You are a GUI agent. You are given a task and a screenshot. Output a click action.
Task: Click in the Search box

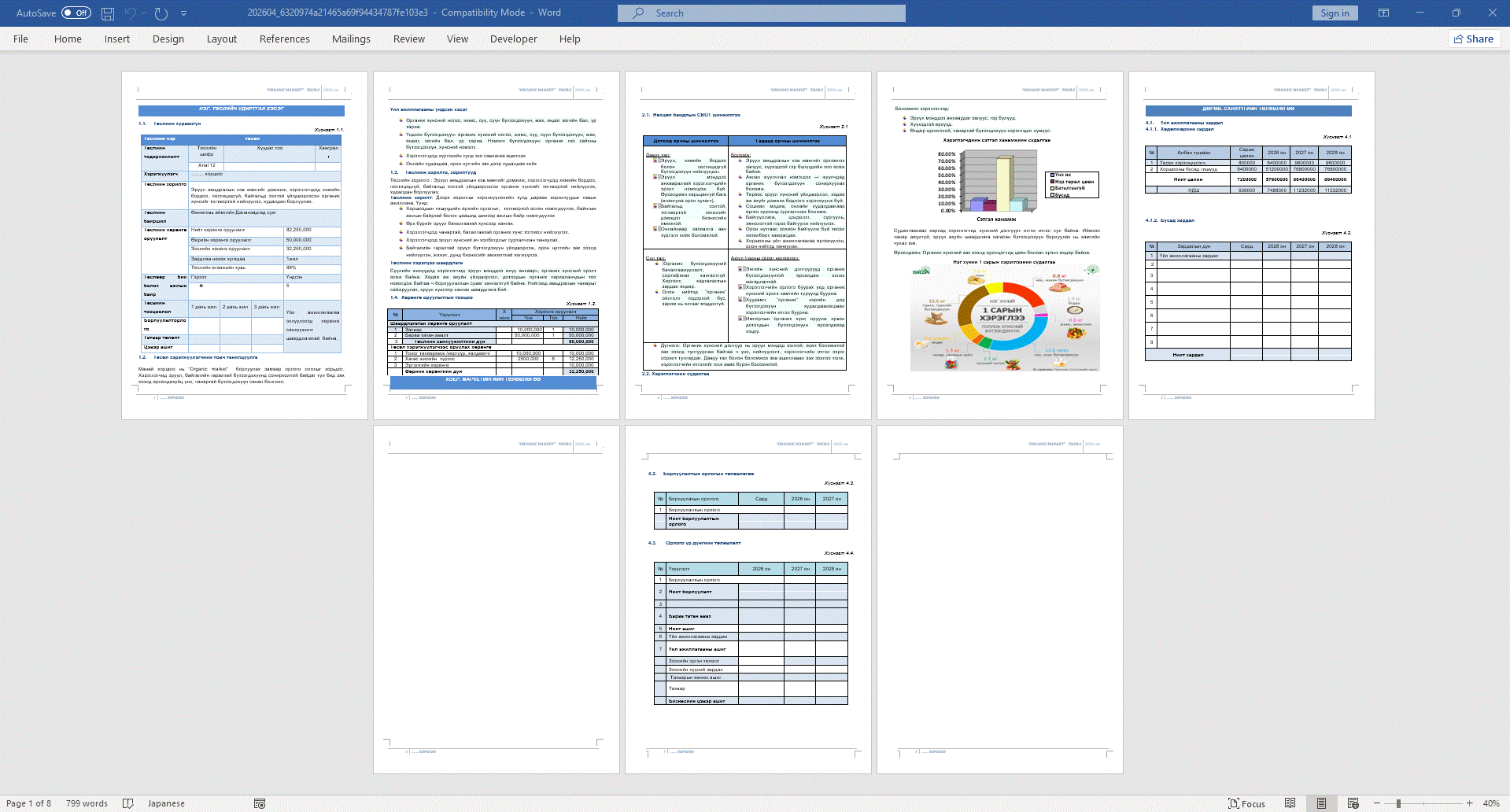point(761,13)
